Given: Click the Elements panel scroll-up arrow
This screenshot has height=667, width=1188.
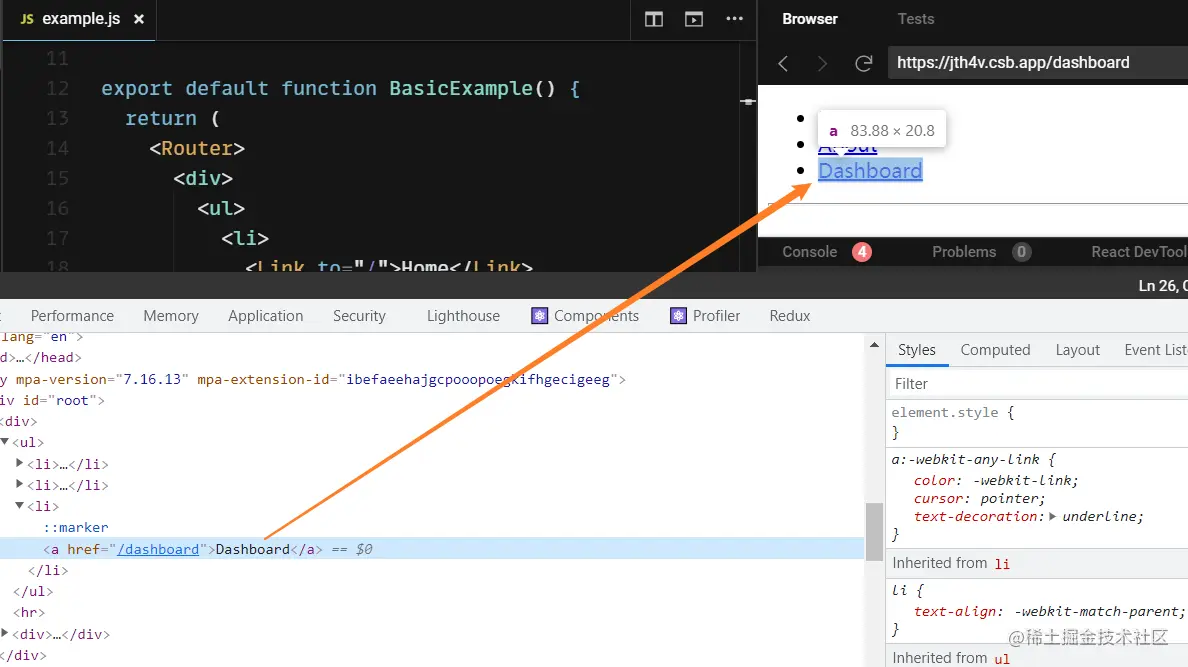Looking at the screenshot, I should (x=874, y=345).
